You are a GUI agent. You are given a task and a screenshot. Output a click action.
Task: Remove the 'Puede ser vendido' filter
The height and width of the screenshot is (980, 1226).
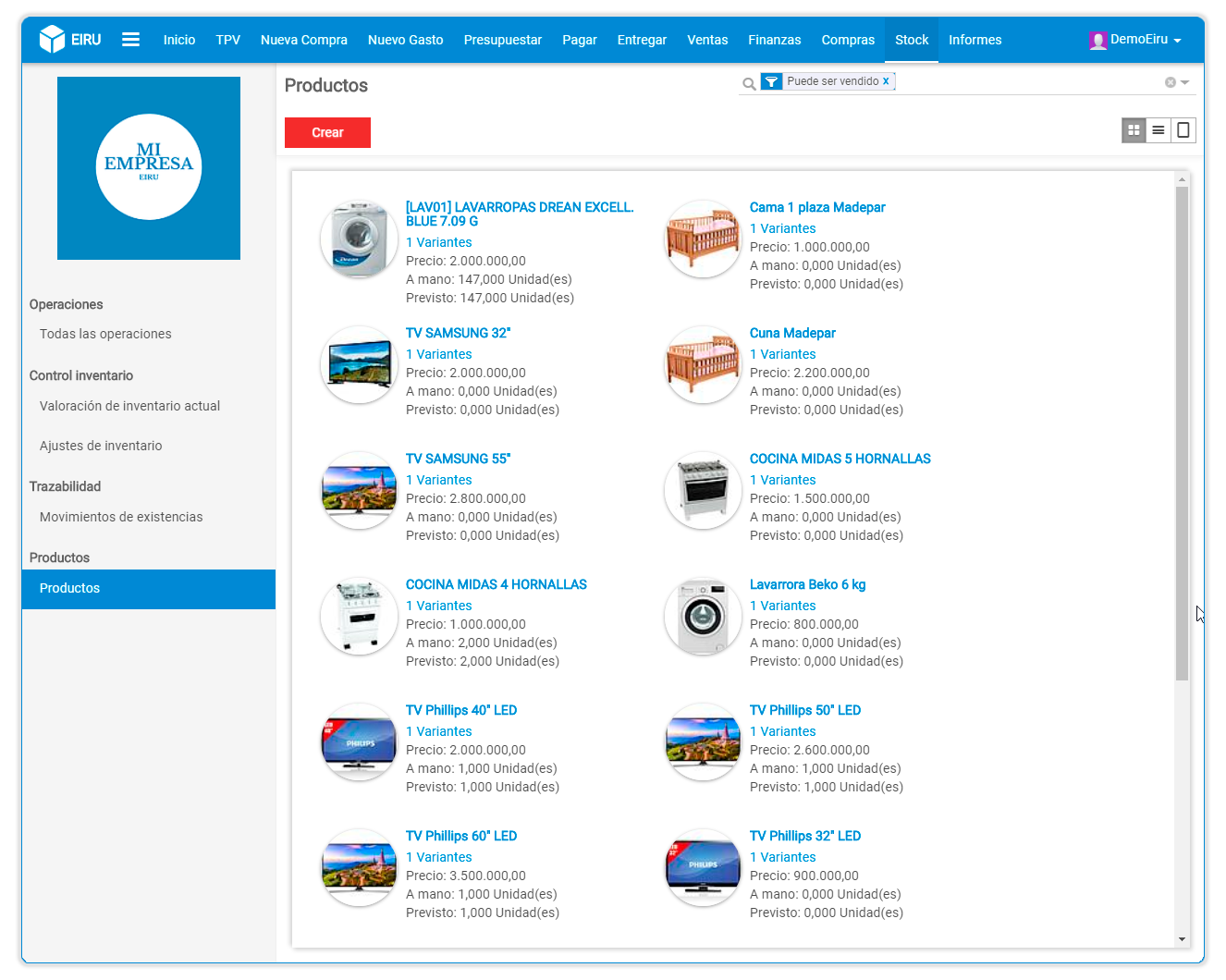886,81
